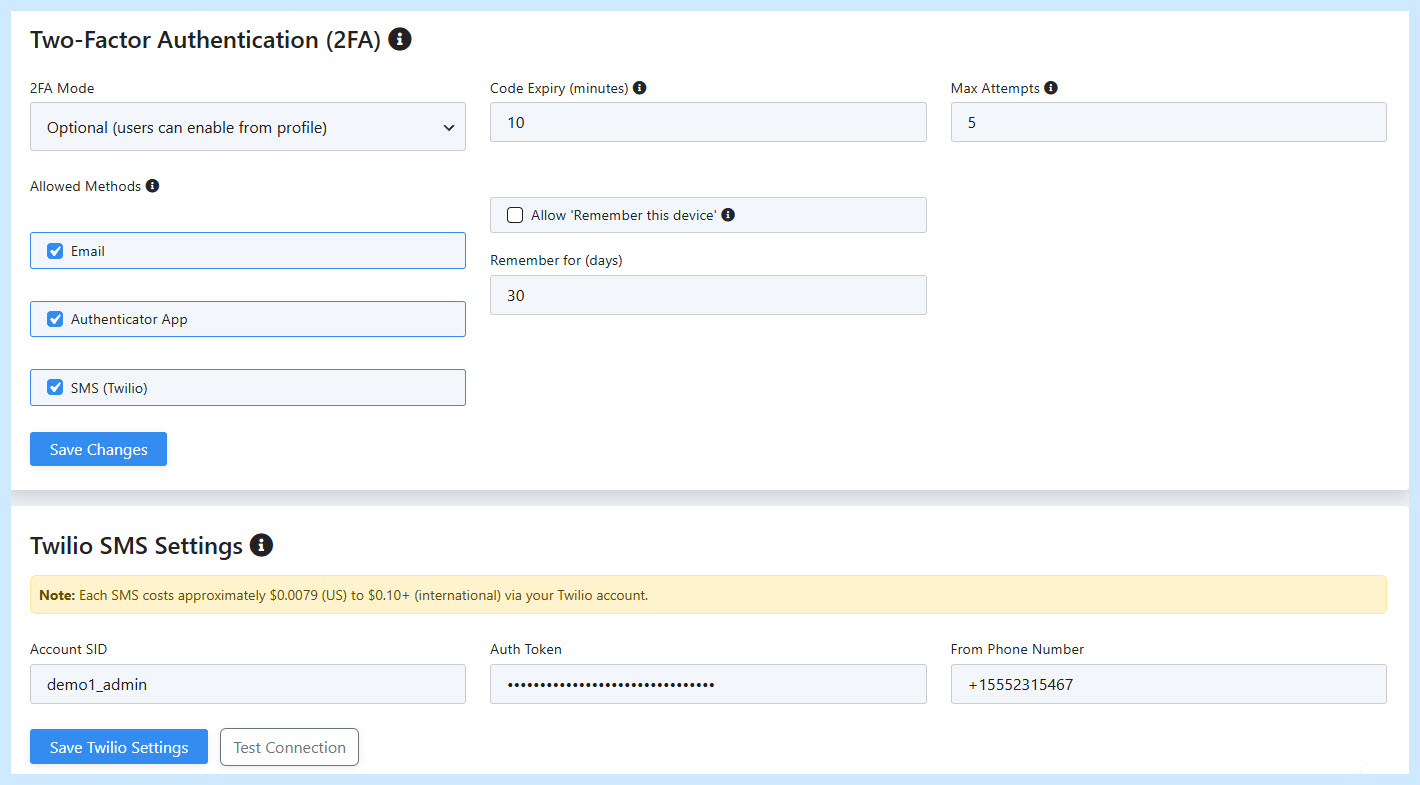
Task: Uncheck the Authenticator App checkbox
Action: pos(56,319)
